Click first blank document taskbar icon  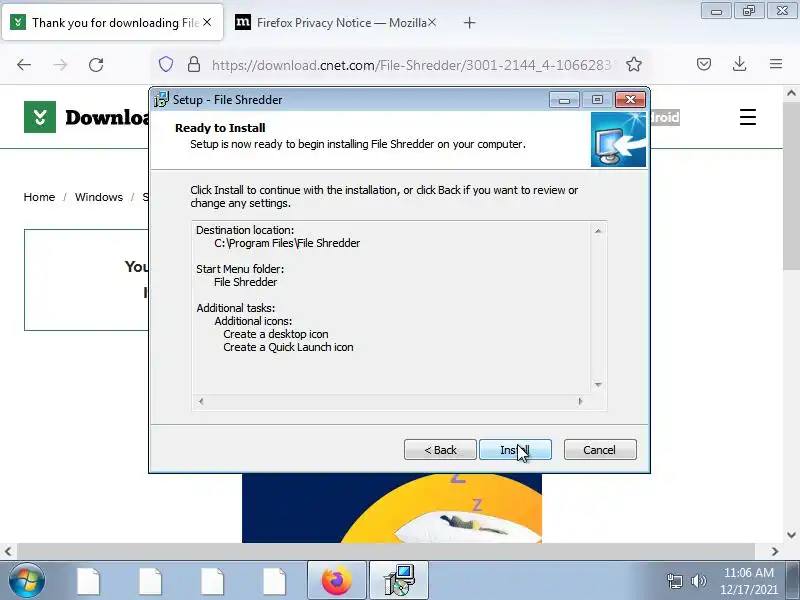88,581
